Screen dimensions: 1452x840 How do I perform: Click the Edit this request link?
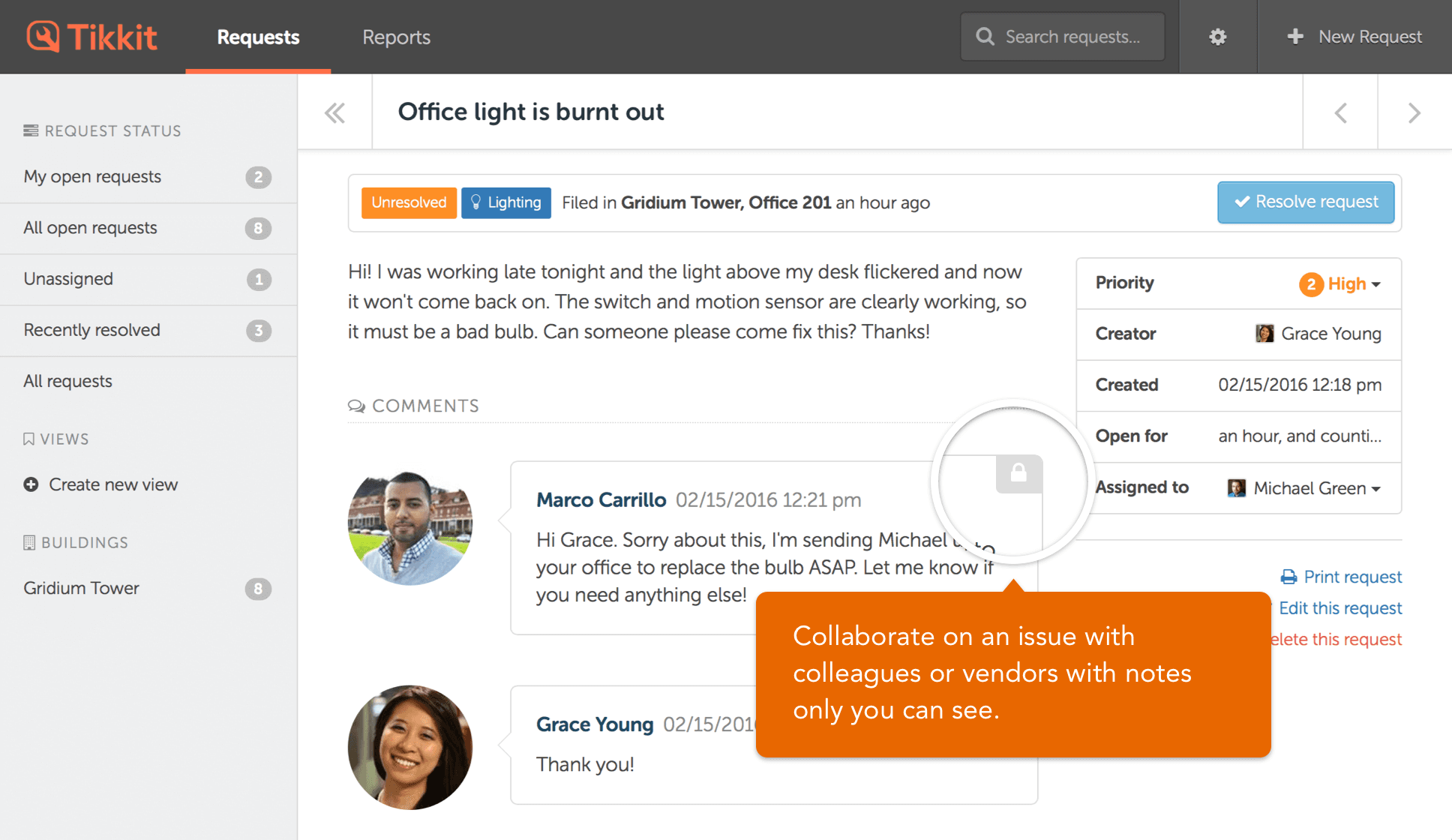tap(1339, 608)
